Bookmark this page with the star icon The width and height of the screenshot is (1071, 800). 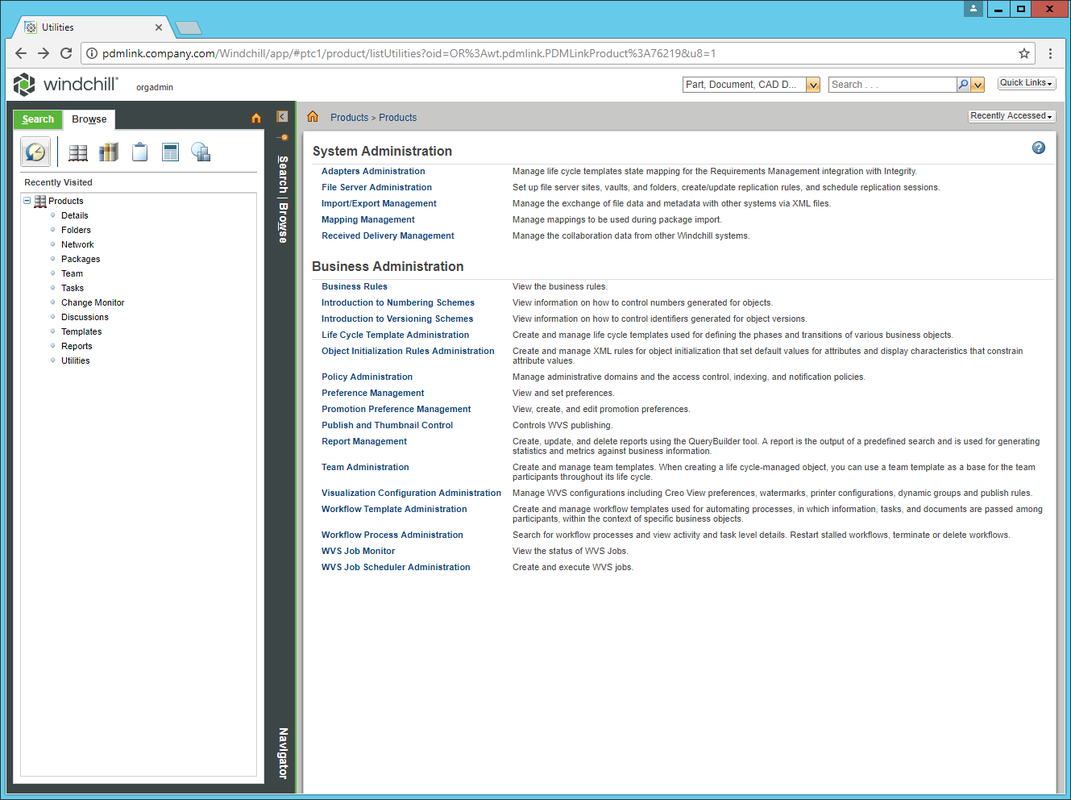point(1024,53)
